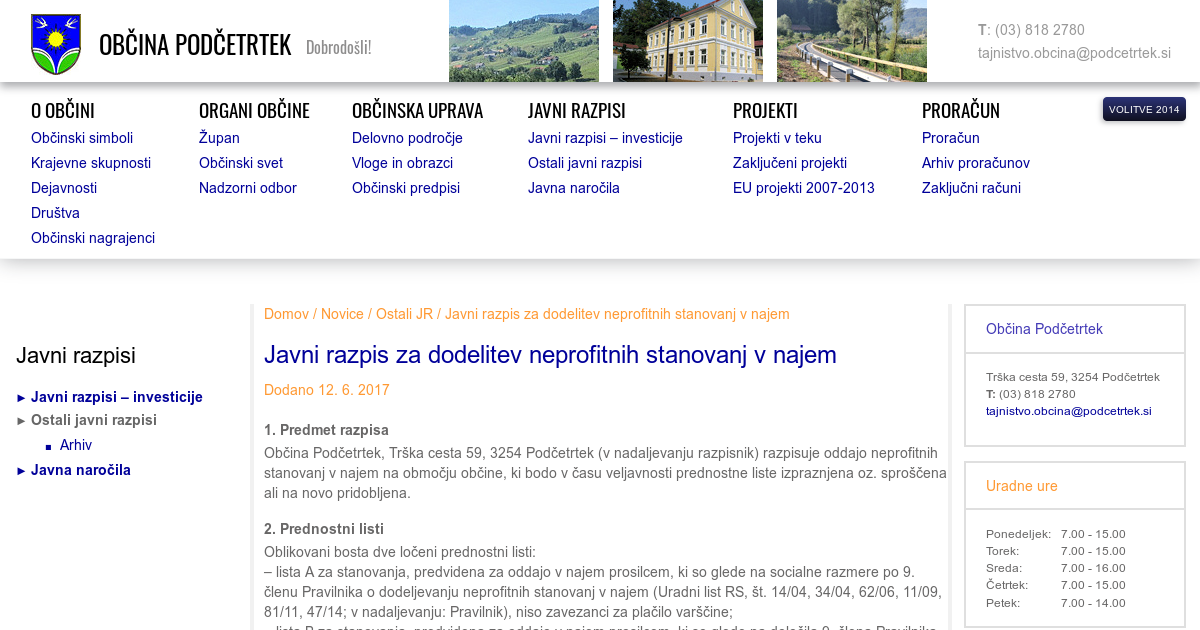The width and height of the screenshot is (1200, 630).
Task: Select Javna naročila in top navigation
Action: click(x=573, y=188)
